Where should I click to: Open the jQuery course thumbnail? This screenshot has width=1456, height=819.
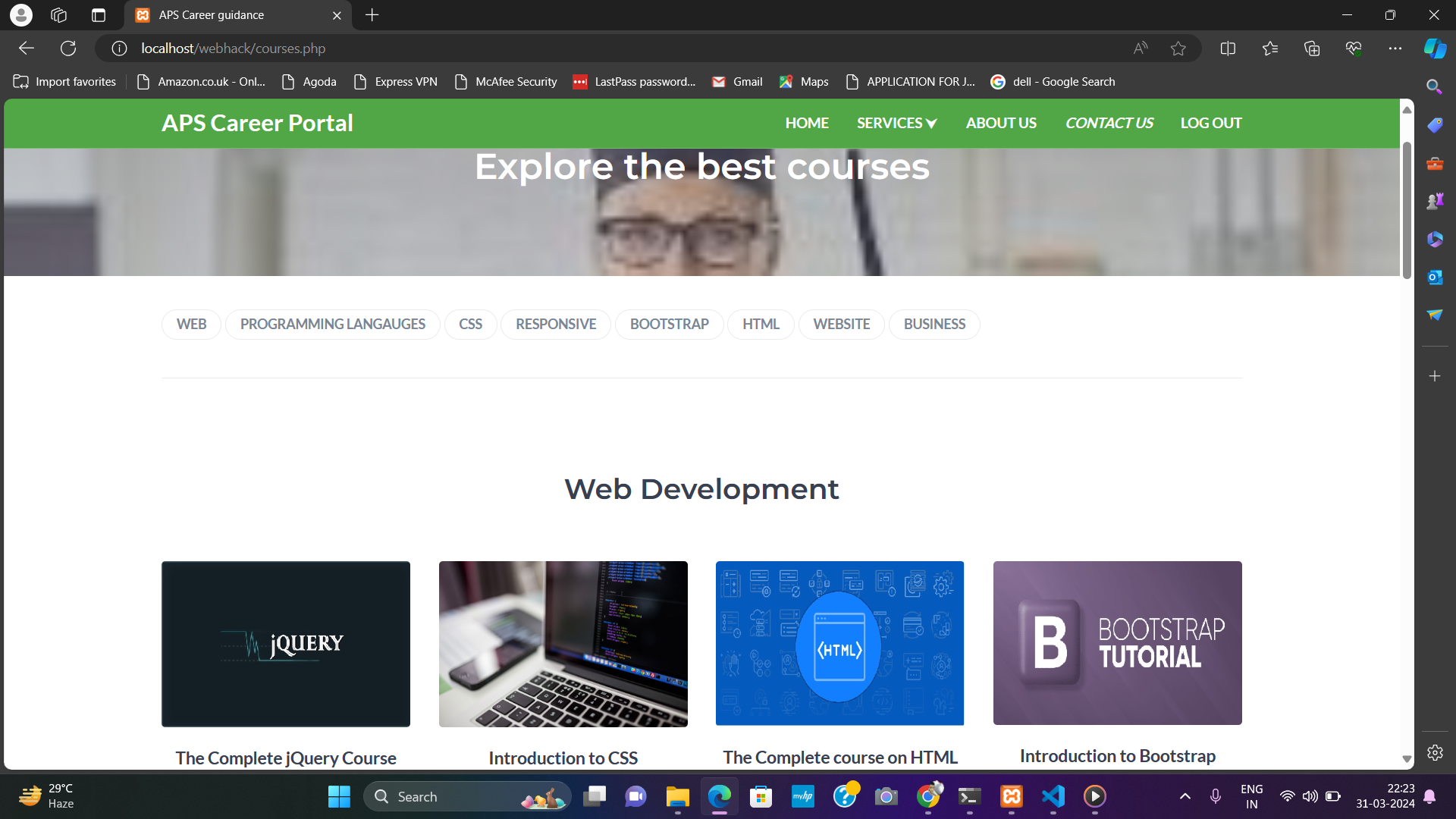pos(286,644)
